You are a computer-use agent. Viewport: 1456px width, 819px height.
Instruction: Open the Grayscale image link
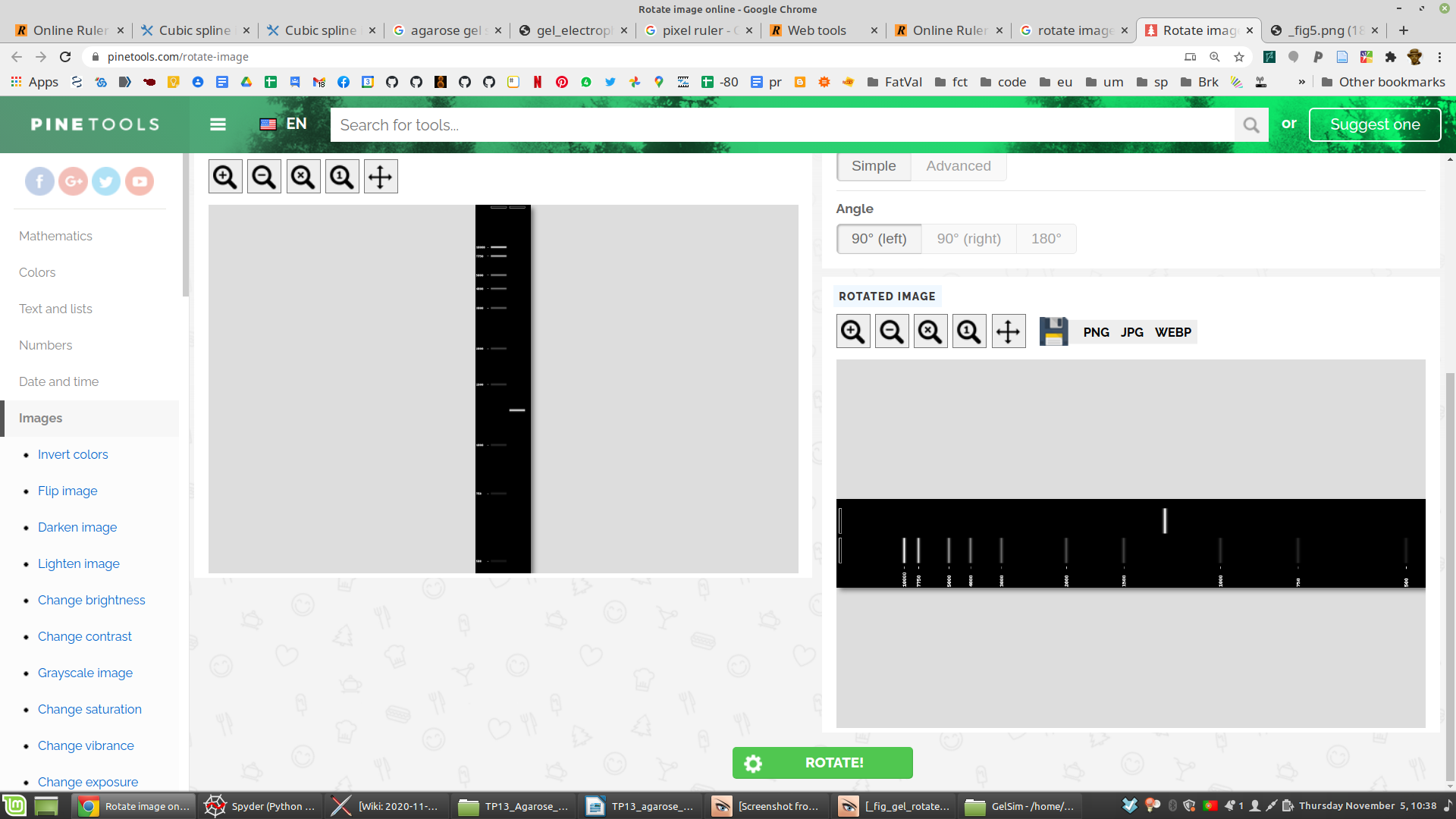(x=85, y=673)
